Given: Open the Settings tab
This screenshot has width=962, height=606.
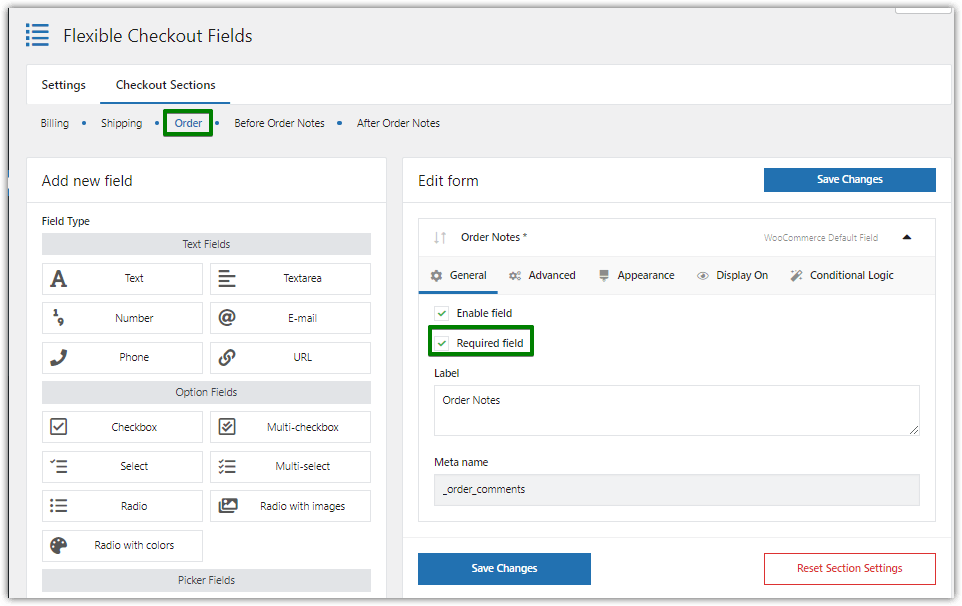Looking at the screenshot, I should tap(63, 85).
